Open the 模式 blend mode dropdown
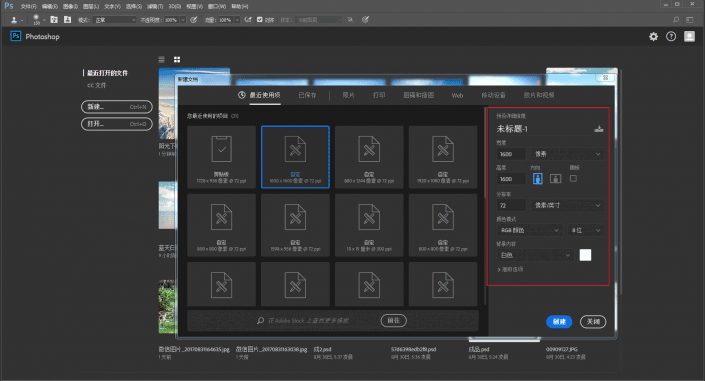The width and height of the screenshot is (705, 381). [x=114, y=20]
